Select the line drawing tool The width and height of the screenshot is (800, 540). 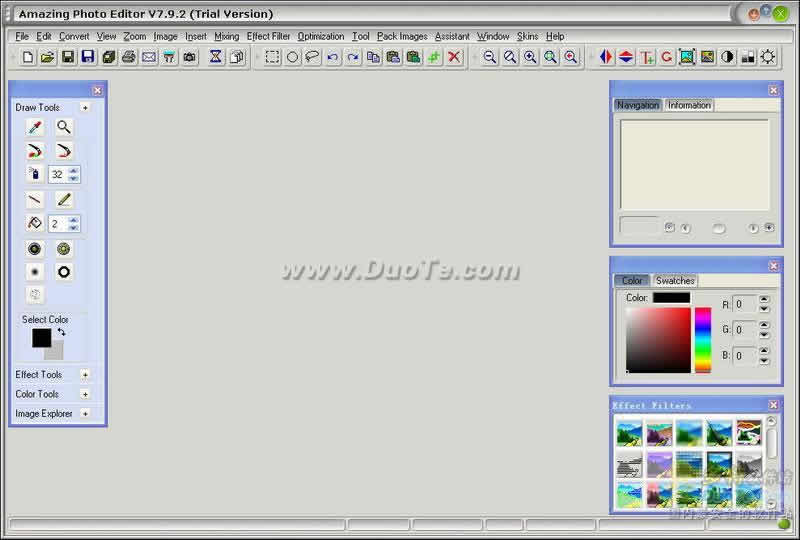(x=35, y=200)
